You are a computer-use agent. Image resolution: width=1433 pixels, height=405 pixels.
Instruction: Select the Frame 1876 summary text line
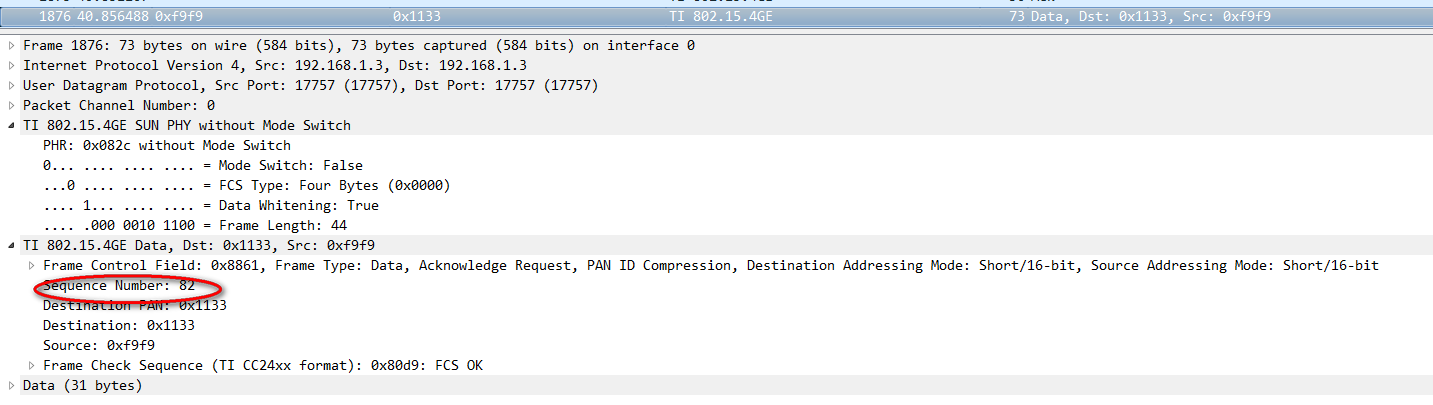pos(358,46)
